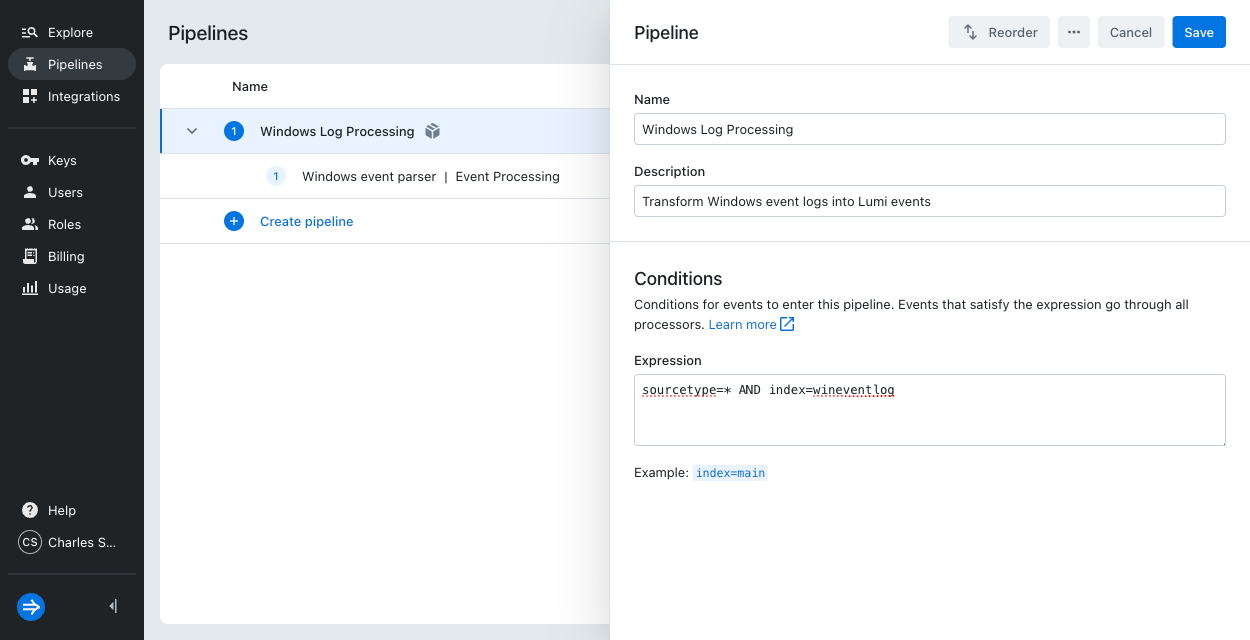Cancel editing the pipeline
The height and width of the screenshot is (640, 1250).
(1130, 33)
